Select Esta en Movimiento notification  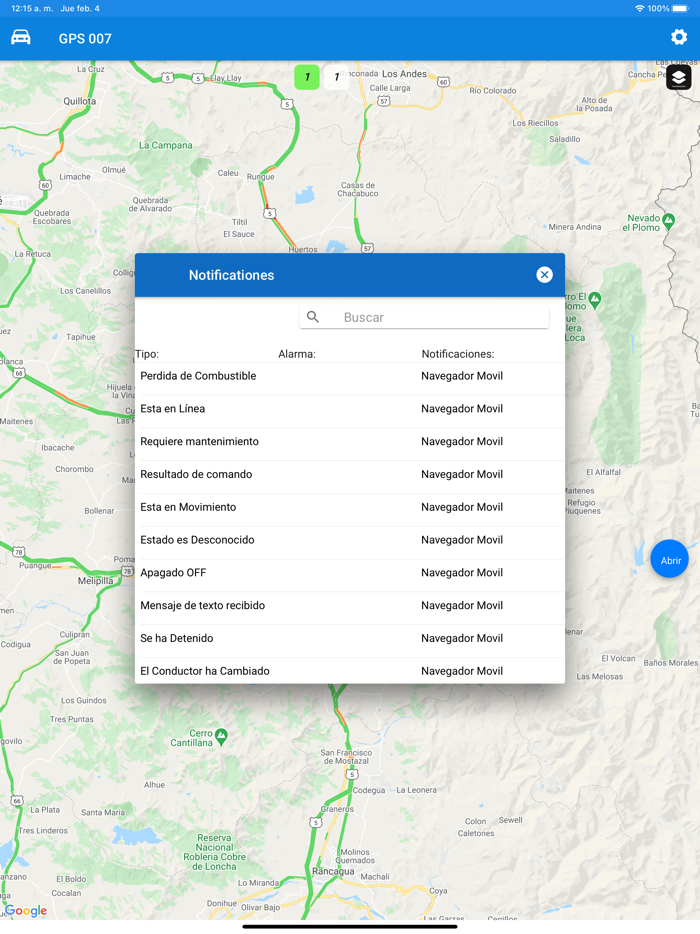pyautogui.click(x=349, y=507)
